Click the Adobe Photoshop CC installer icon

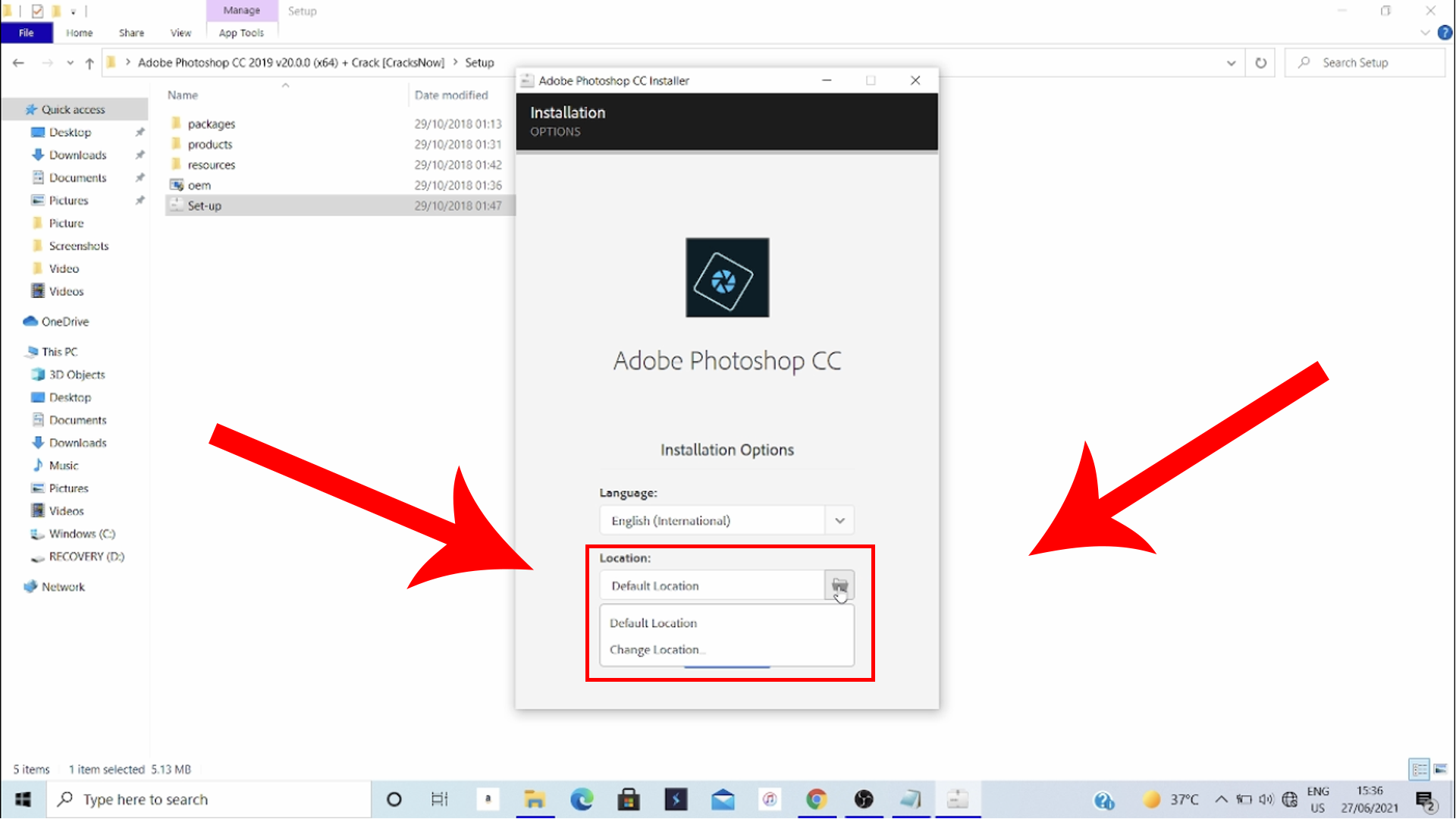click(727, 277)
